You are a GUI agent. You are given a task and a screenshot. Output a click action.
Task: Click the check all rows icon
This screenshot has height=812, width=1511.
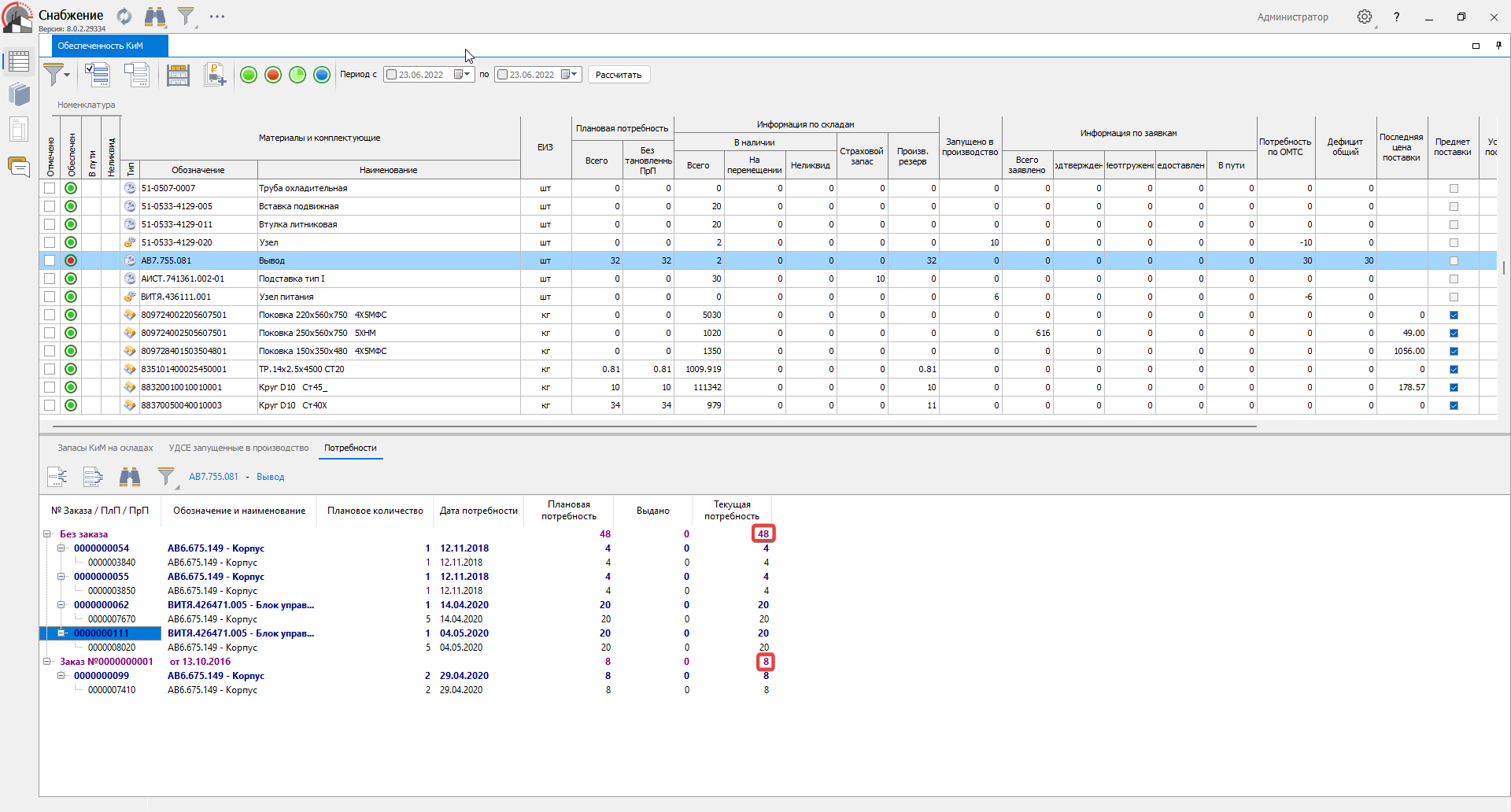(x=97, y=75)
